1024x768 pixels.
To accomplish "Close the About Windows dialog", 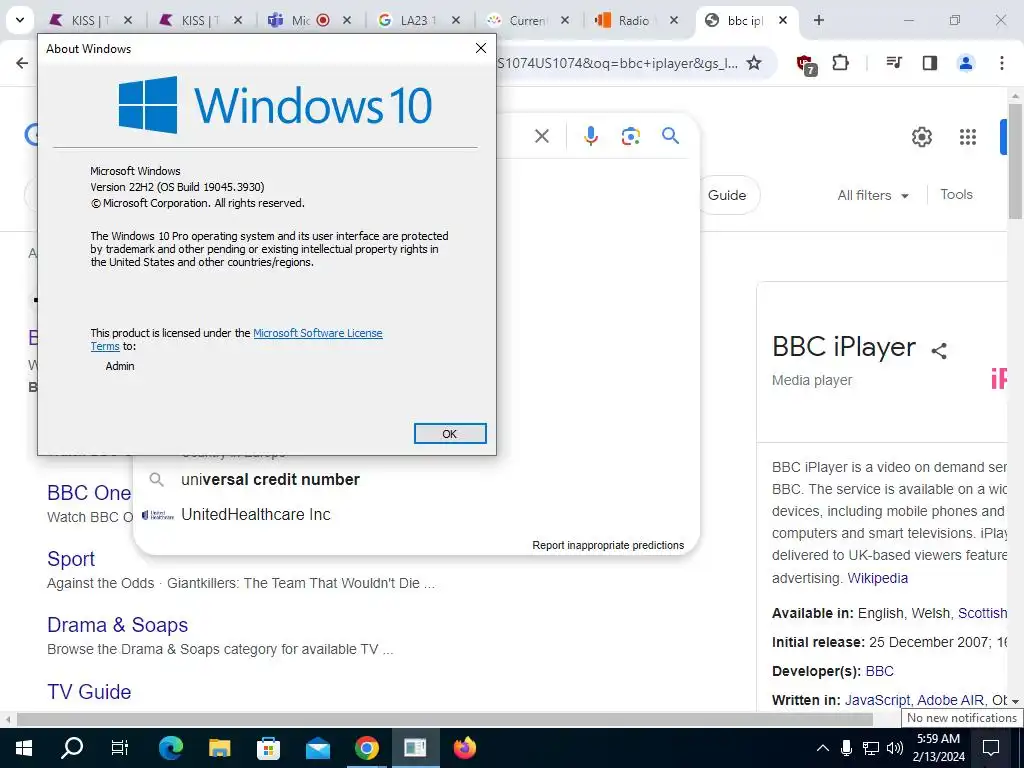I will 481,48.
